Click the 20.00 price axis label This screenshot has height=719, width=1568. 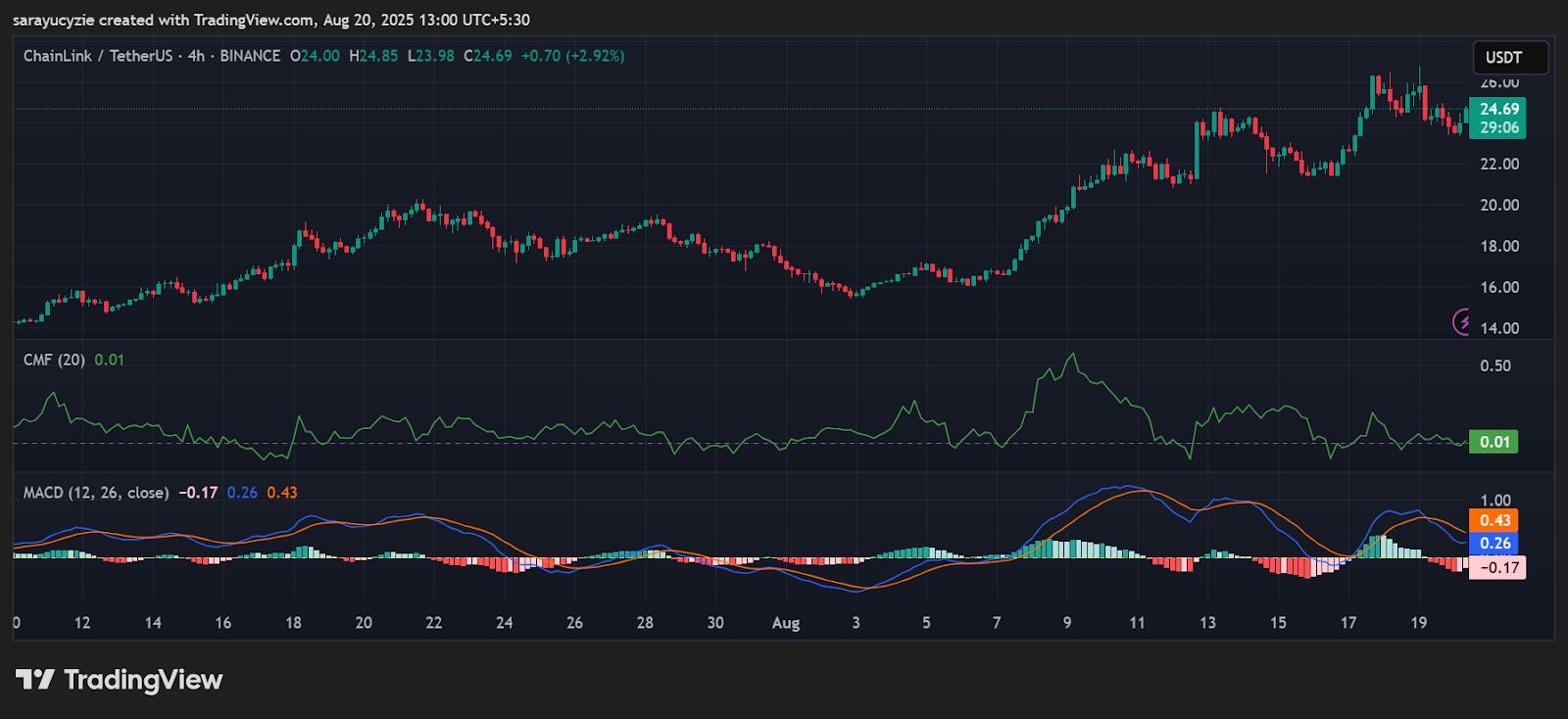click(x=1499, y=205)
